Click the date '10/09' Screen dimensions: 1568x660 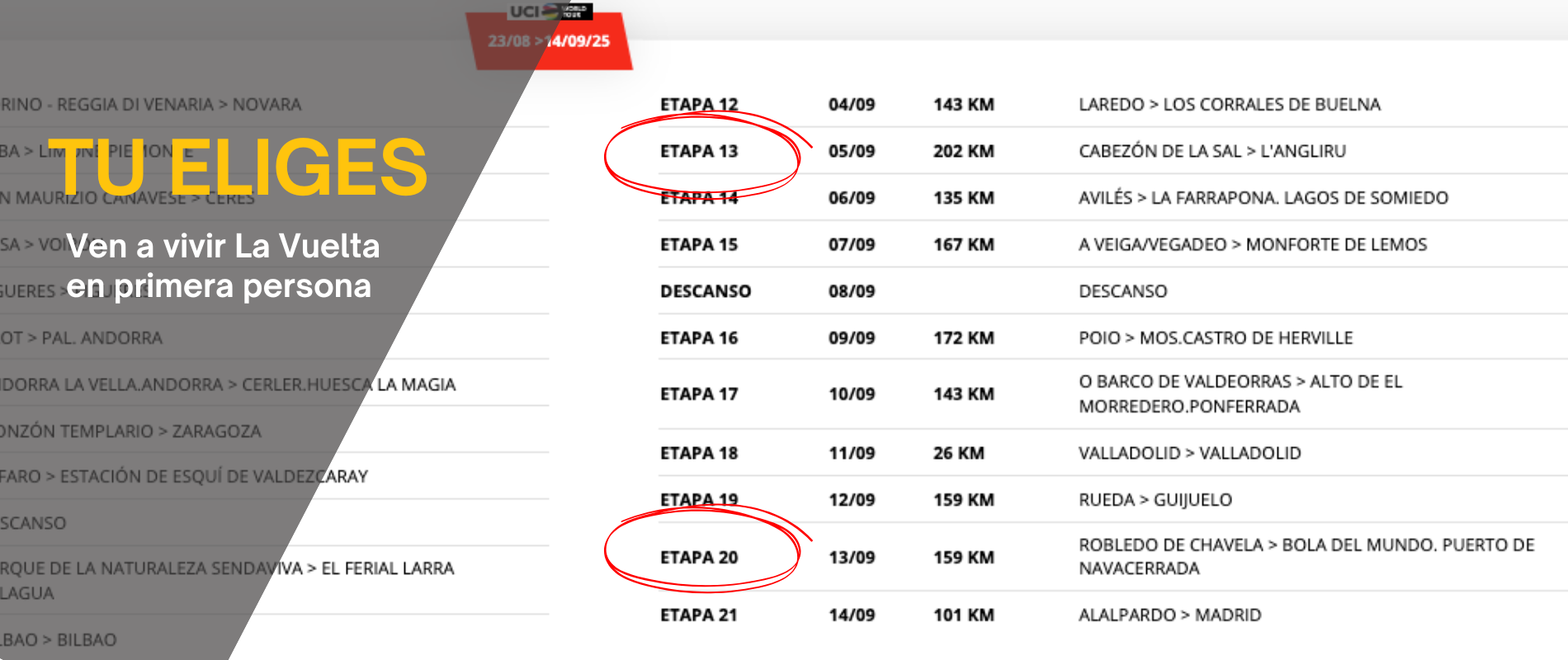852,394
